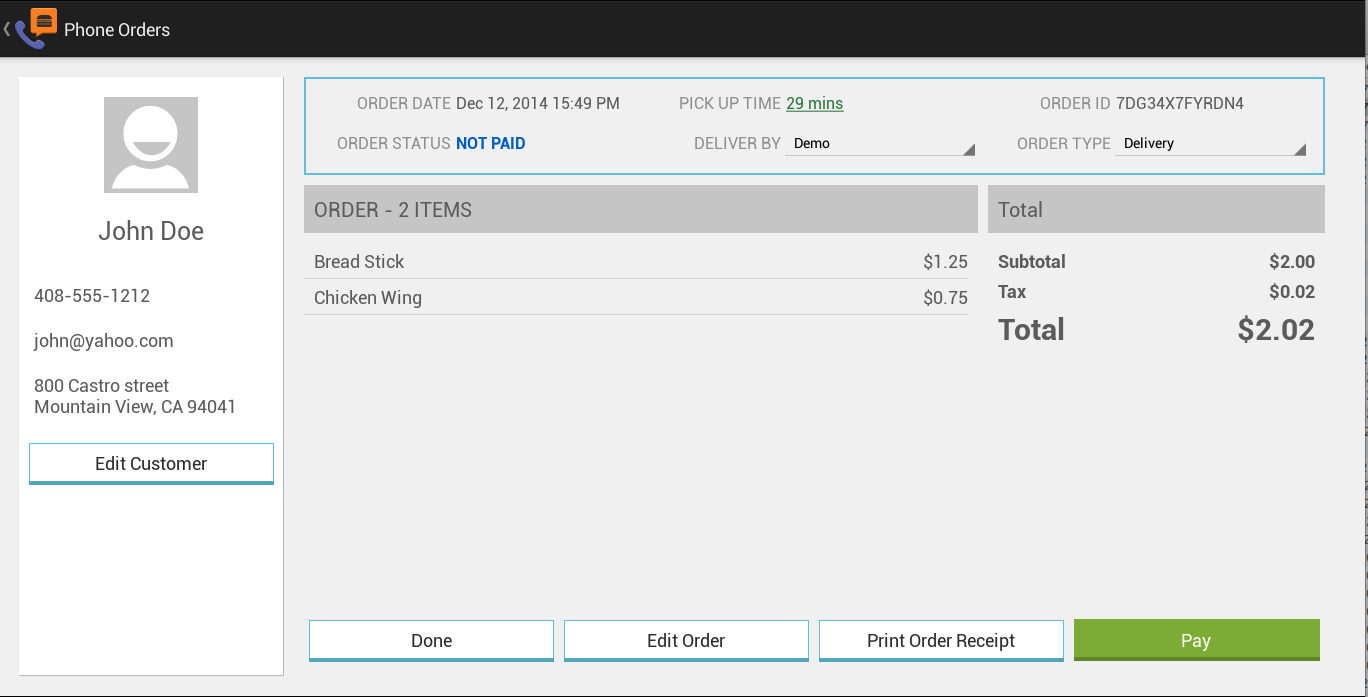Select the Bread Stick order item
Image resolution: width=1368 pixels, height=697 pixels.
pos(636,262)
